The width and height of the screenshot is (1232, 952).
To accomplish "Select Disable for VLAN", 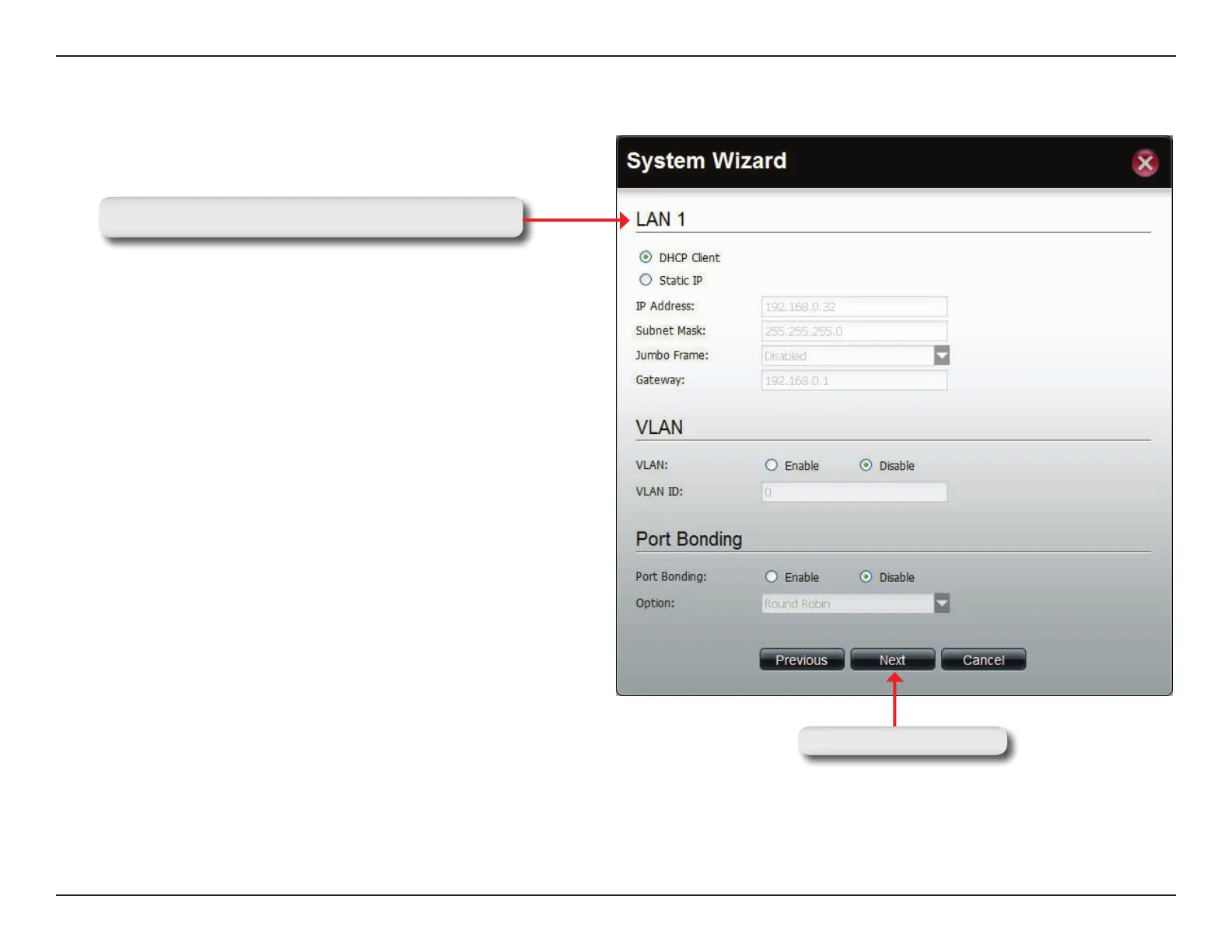I will click(x=866, y=465).
